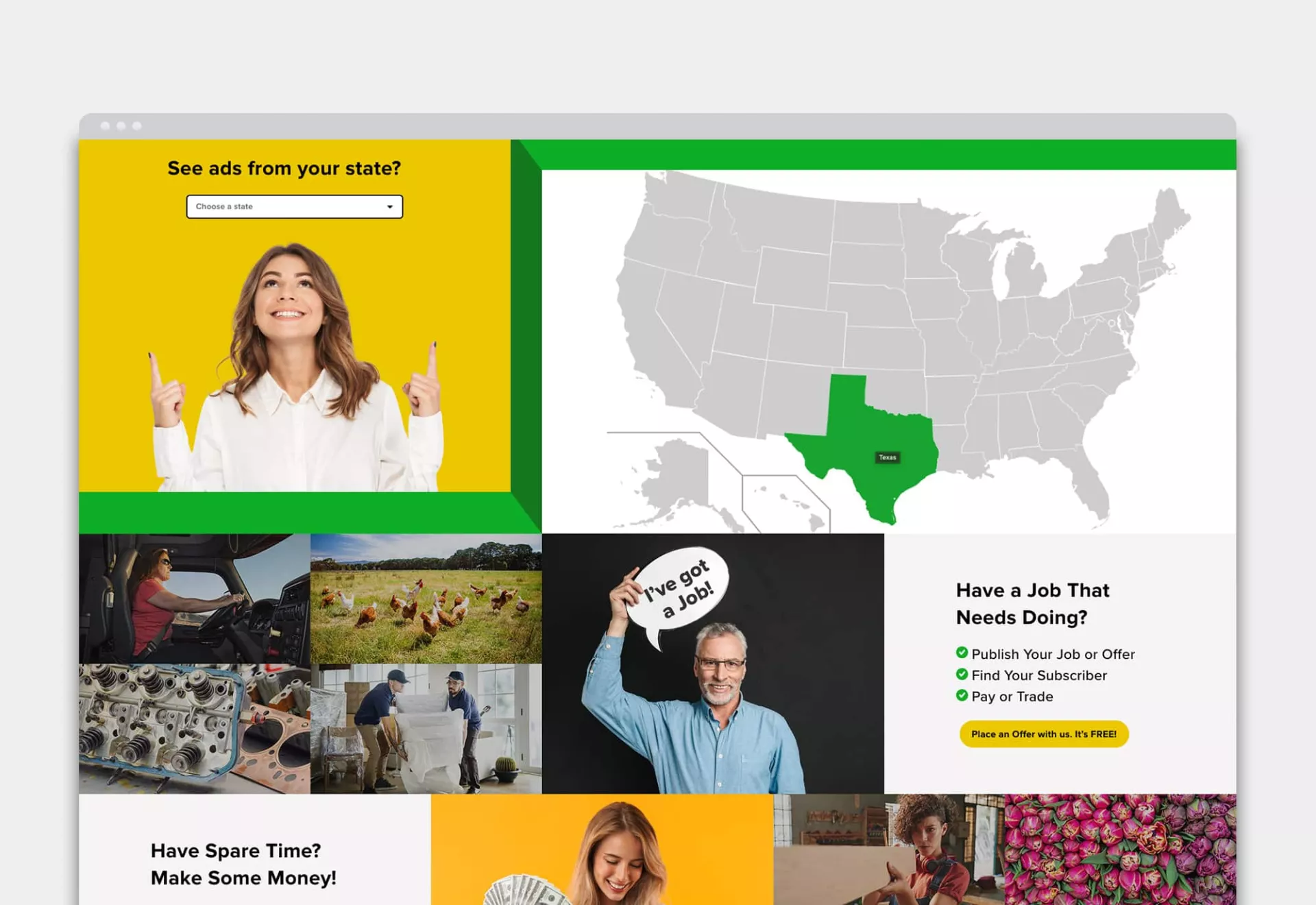Open the engine parts photo
Screen dimensions: 1316x905
(x=194, y=728)
